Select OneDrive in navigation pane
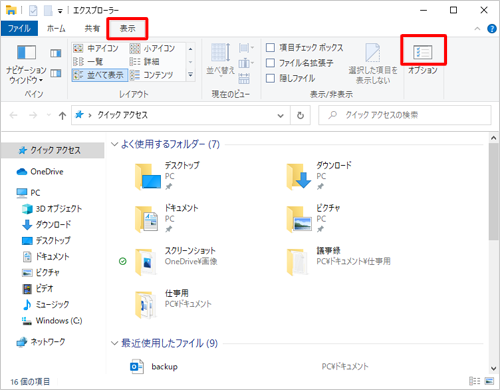 (x=40, y=172)
